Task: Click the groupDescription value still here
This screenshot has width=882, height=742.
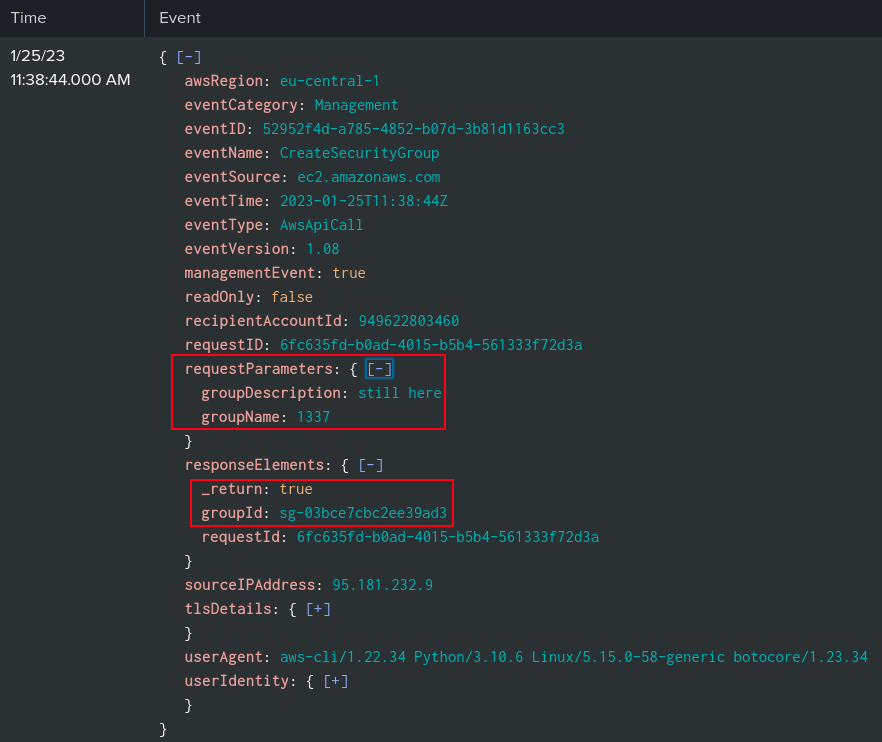Action: pyautogui.click(x=399, y=393)
